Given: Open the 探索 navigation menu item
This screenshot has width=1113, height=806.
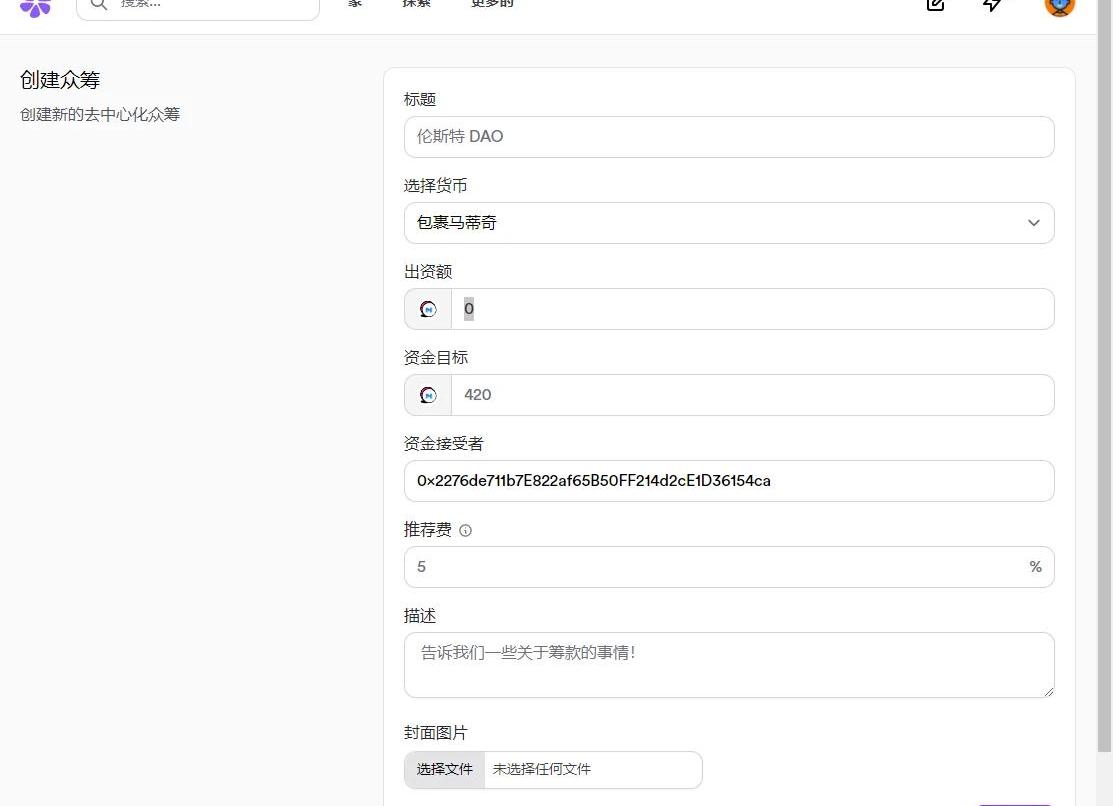Looking at the screenshot, I should 415,4.
